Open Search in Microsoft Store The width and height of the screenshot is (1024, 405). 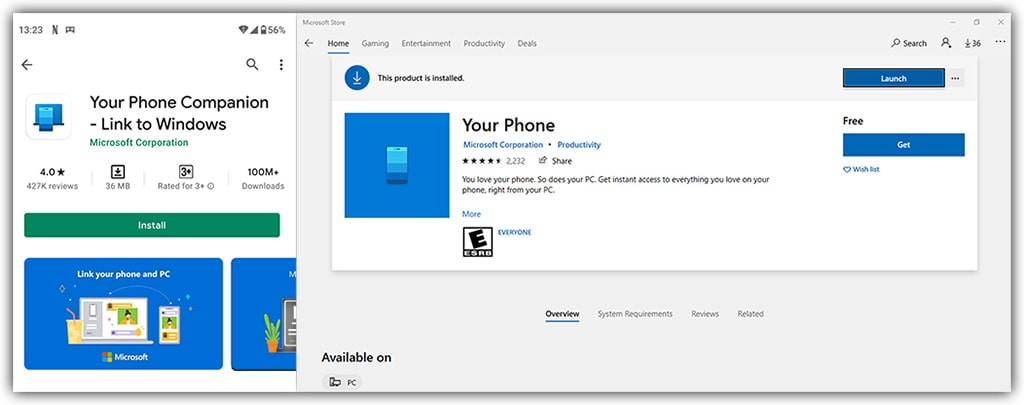coord(909,43)
